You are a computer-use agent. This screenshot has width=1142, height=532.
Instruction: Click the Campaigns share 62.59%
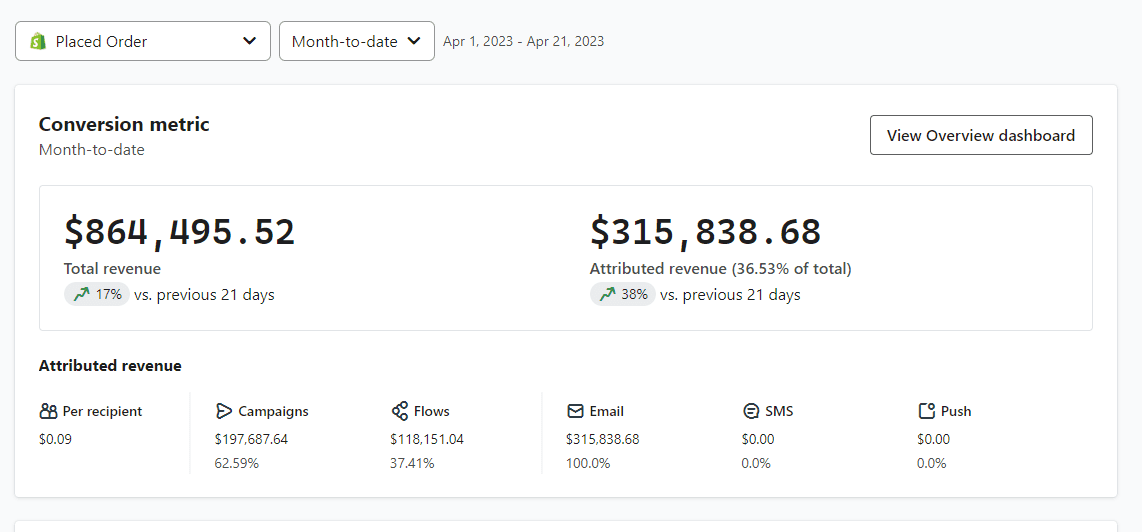click(237, 463)
